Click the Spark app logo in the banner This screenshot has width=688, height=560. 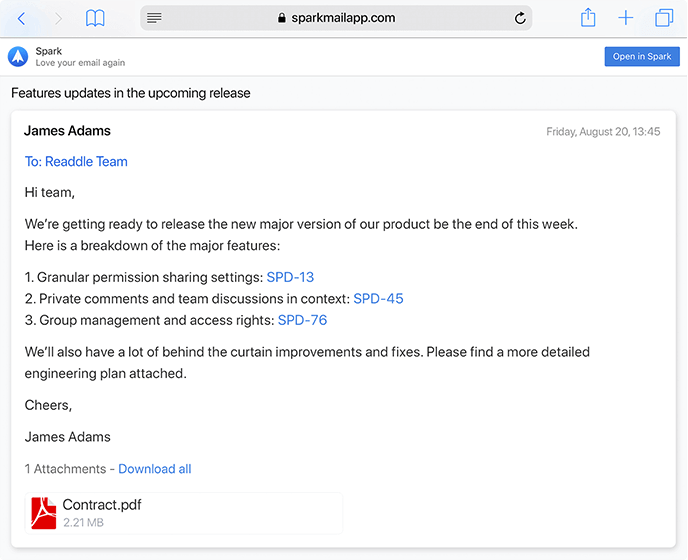tap(18, 57)
